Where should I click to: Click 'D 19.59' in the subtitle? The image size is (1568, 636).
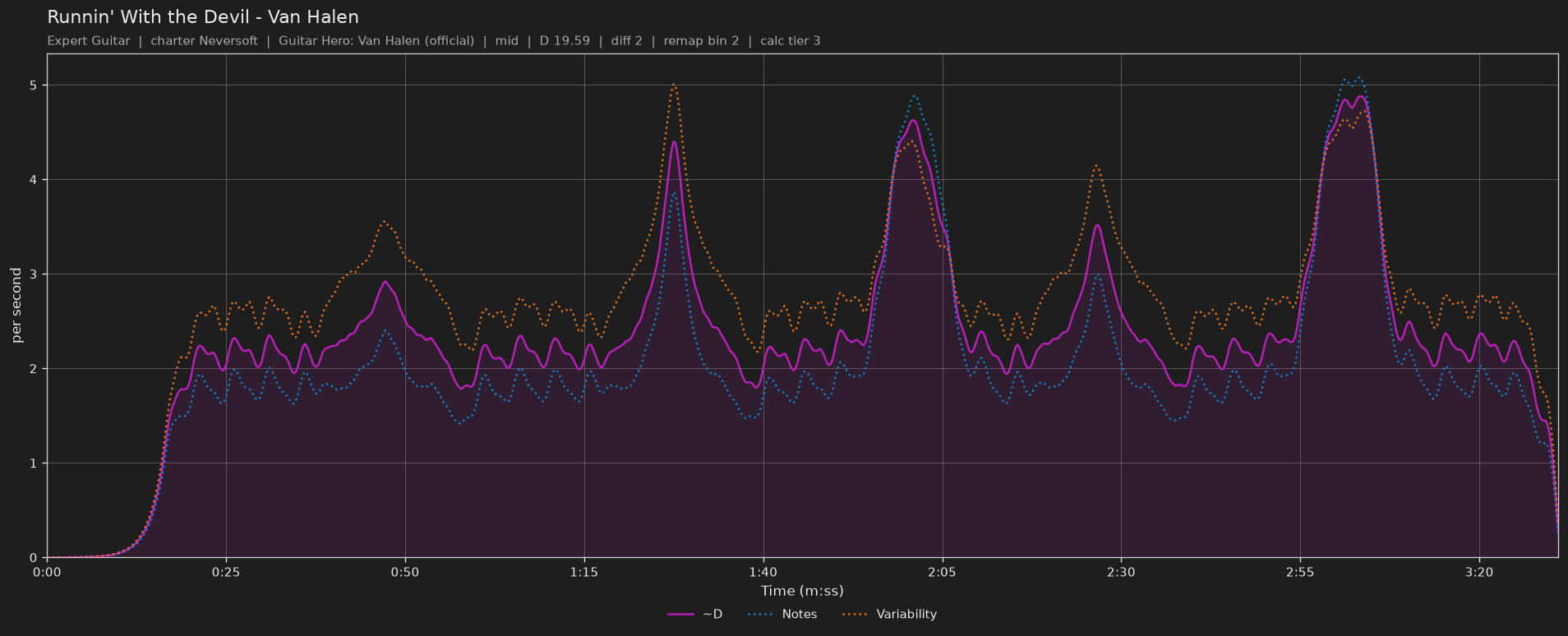(x=565, y=41)
